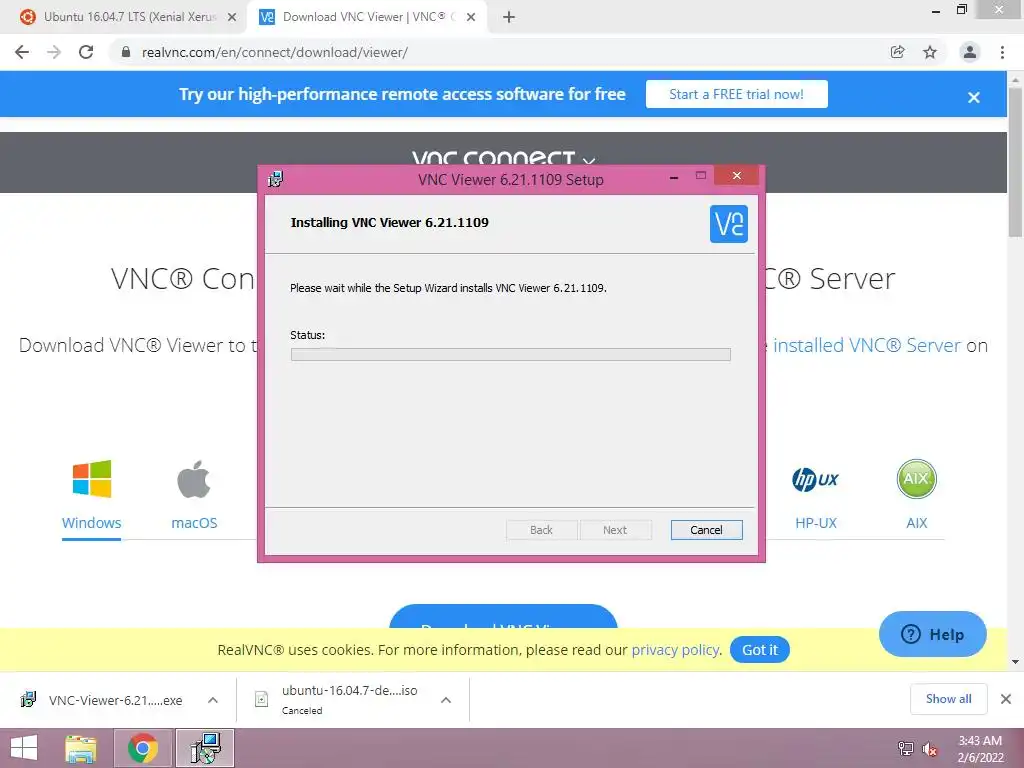Viewport: 1024px width, 768px height.
Task: Click the ubuntu iso file icon in downloads bar
Action: point(261,699)
